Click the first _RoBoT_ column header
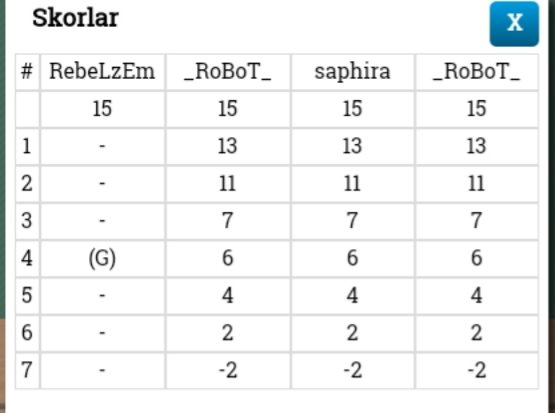Image resolution: width=555 pixels, height=413 pixels. click(228, 72)
